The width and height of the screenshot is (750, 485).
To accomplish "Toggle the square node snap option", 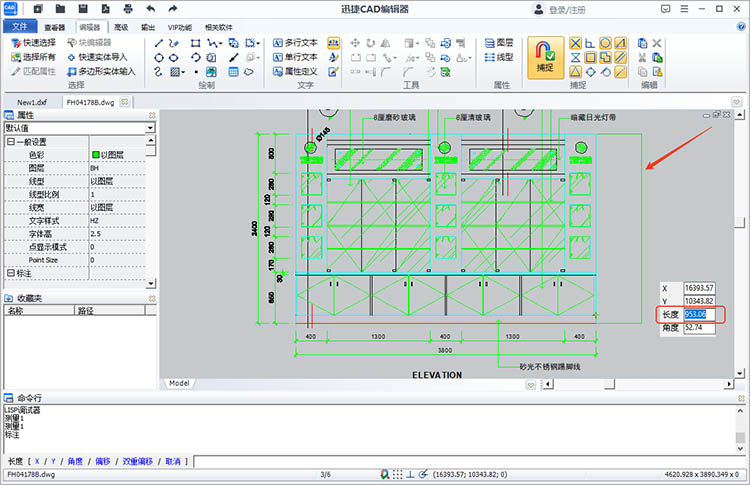I will tap(590, 58).
